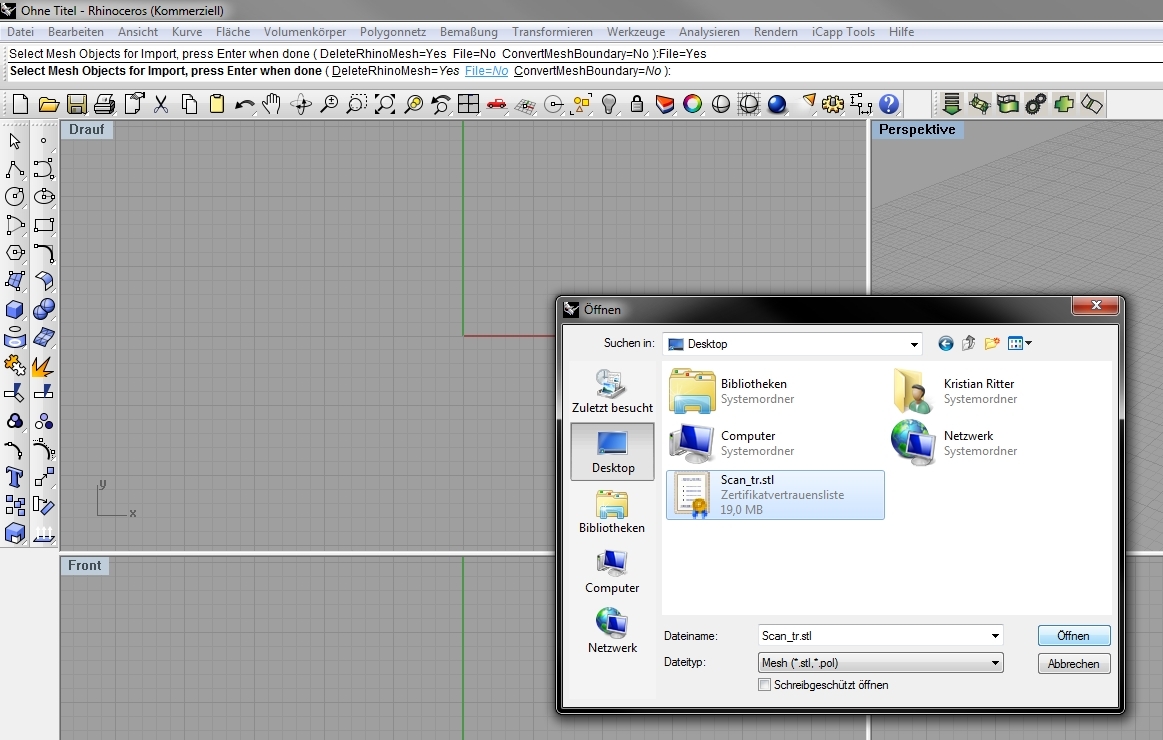1163x740 pixels.
Task: Click the green down-arrow import icon
Action: point(952,105)
